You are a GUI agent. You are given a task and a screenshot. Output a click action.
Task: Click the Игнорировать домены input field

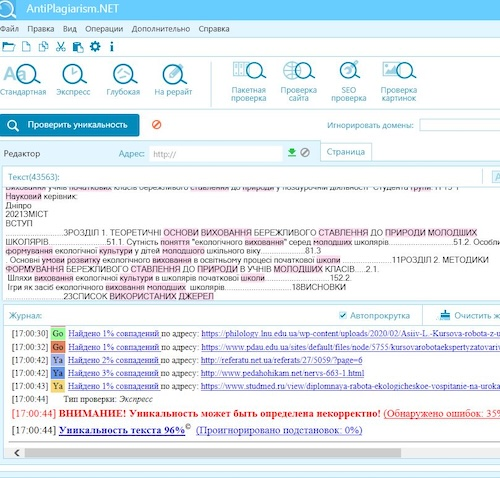(x=460, y=125)
